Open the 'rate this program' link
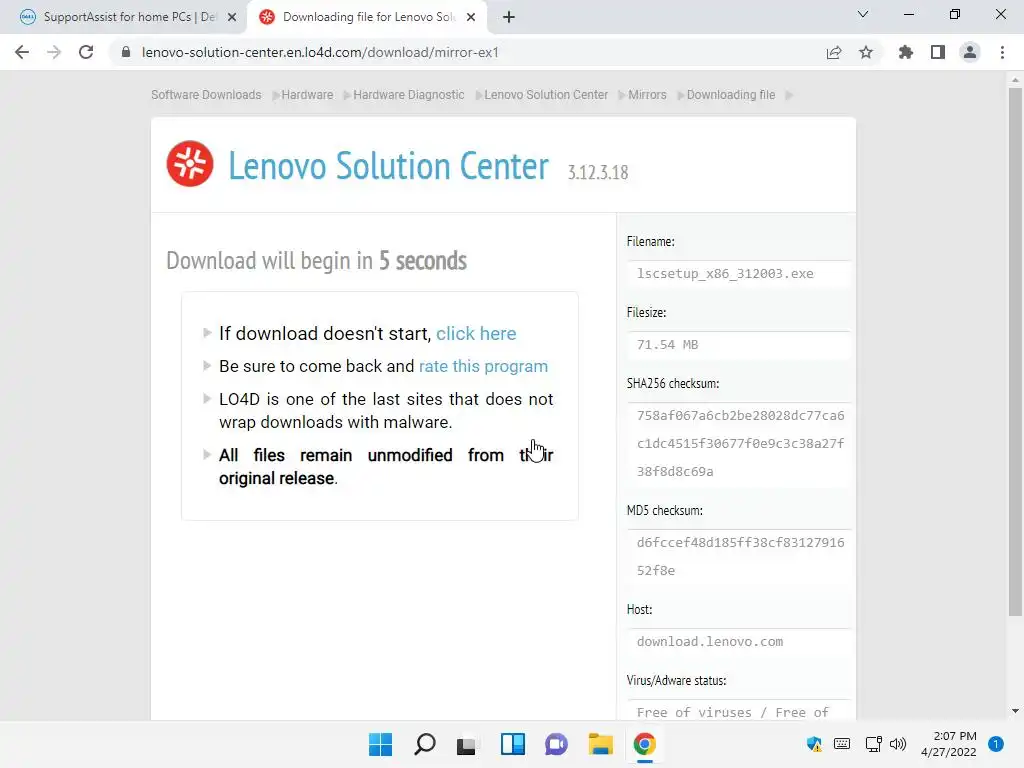 [483, 366]
